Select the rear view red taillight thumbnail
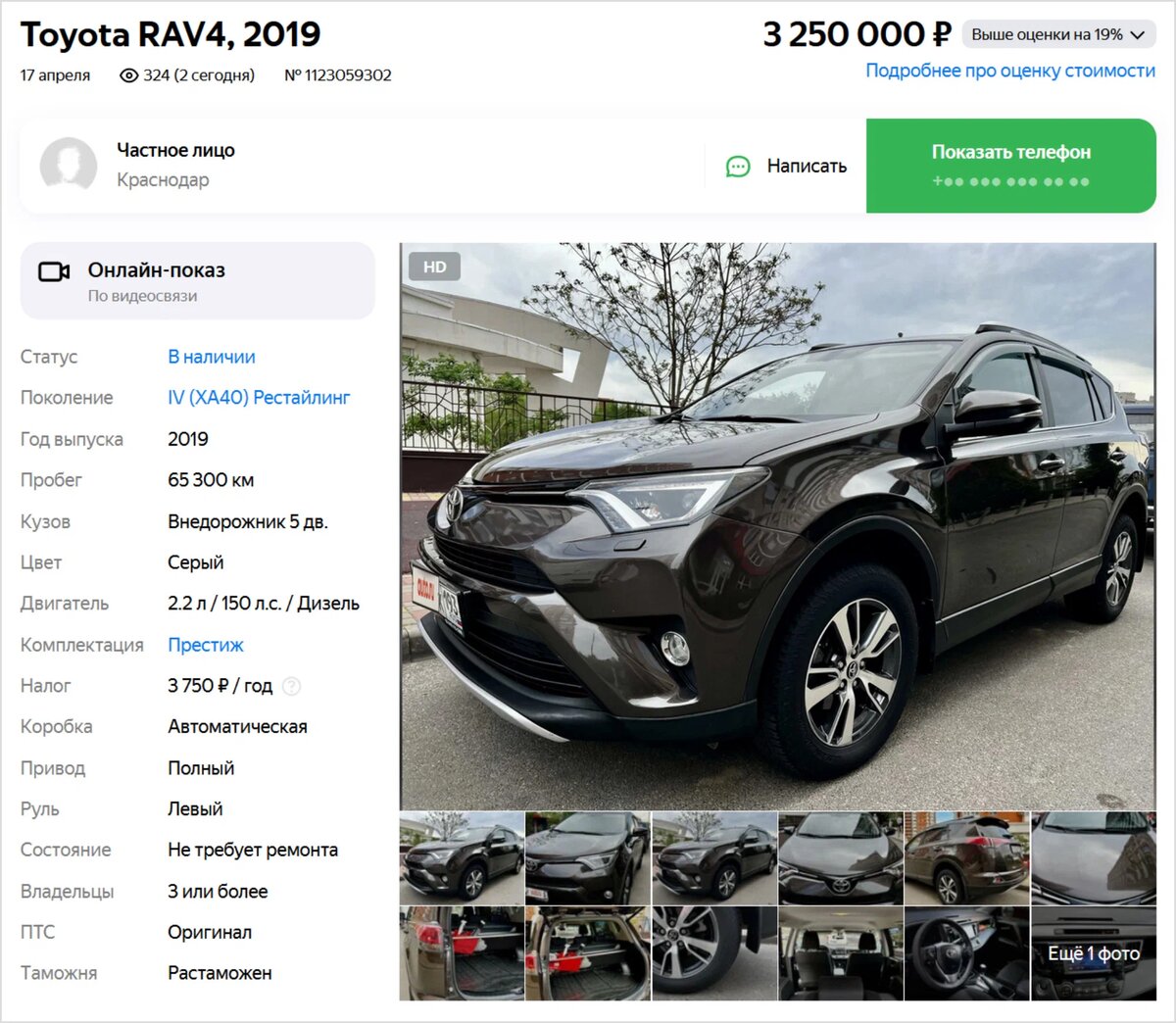This screenshot has width=1176, height=1023. click(x=966, y=858)
